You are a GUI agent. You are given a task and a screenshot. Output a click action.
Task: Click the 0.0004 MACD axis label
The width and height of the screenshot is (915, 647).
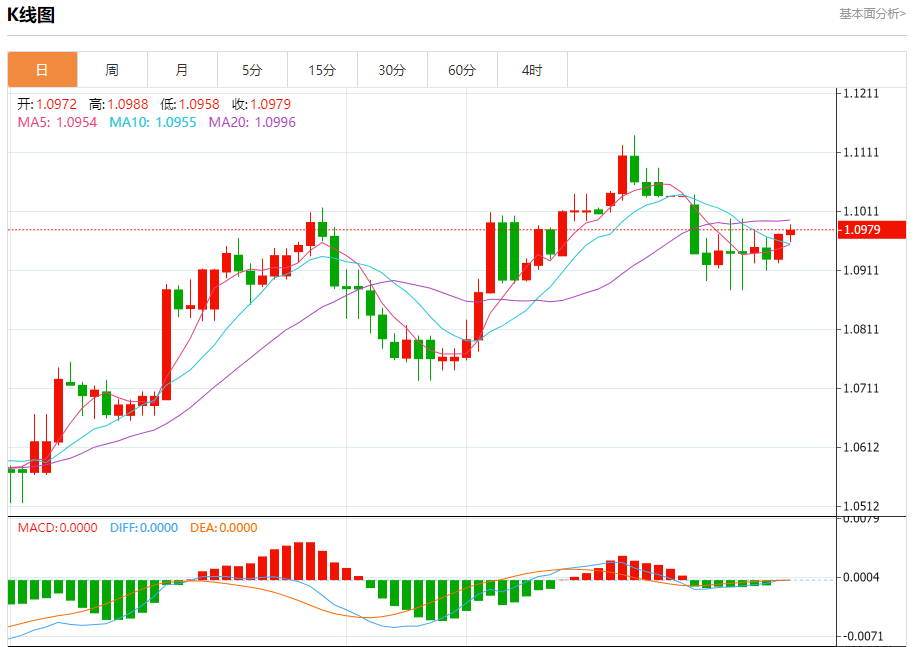[861, 577]
